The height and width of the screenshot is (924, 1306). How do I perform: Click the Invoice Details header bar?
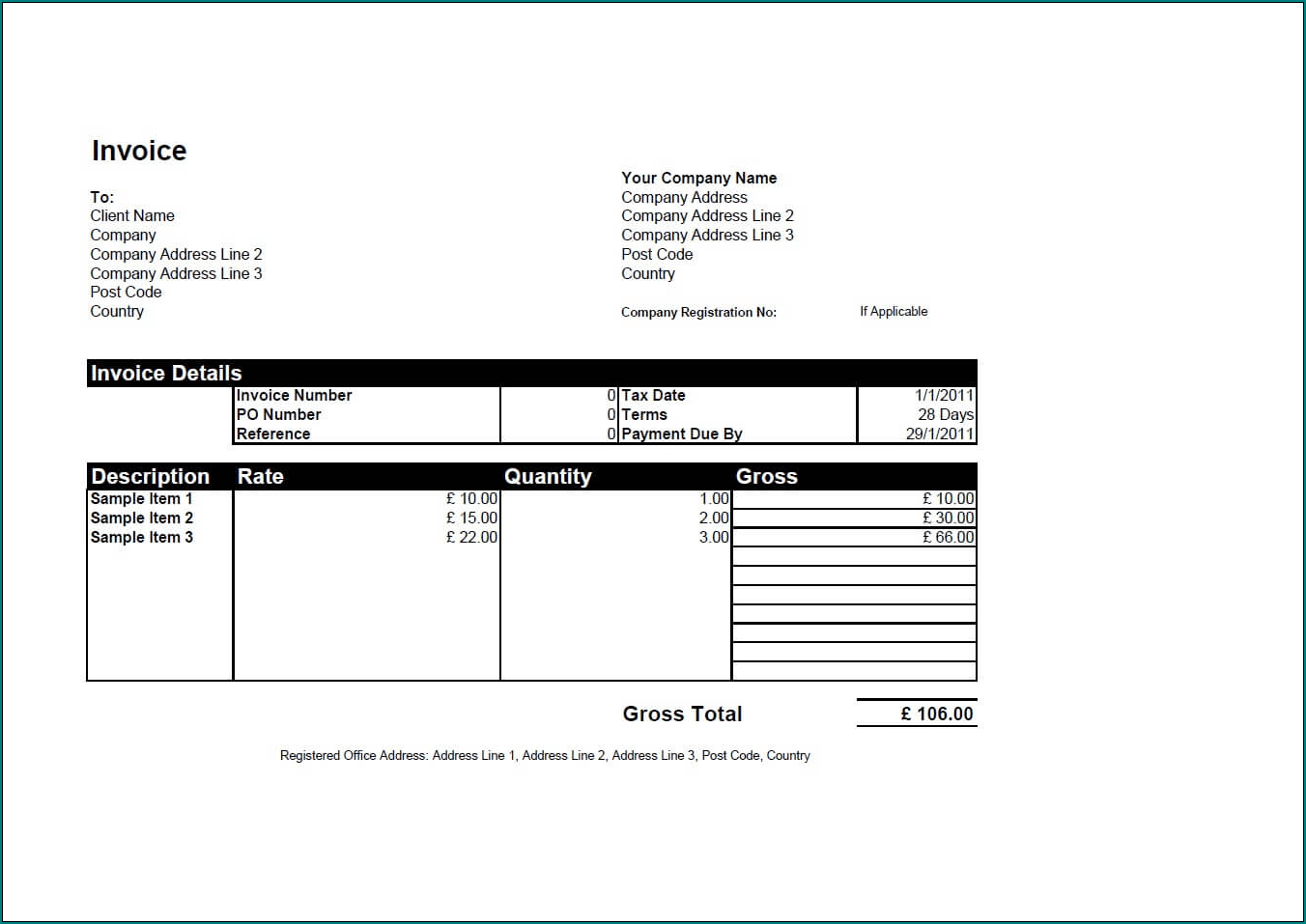coord(165,373)
